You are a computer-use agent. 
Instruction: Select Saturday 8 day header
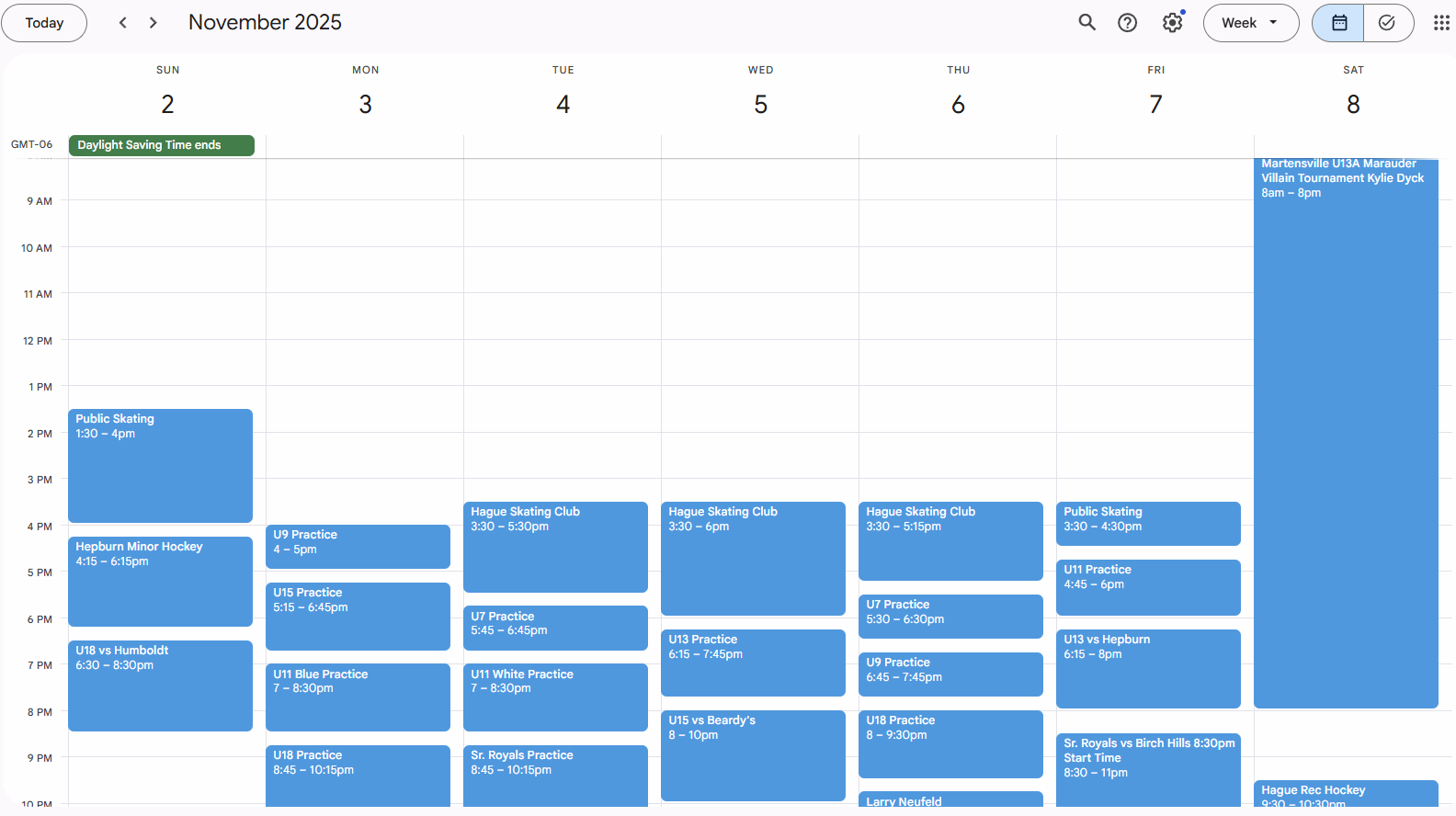1353,104
